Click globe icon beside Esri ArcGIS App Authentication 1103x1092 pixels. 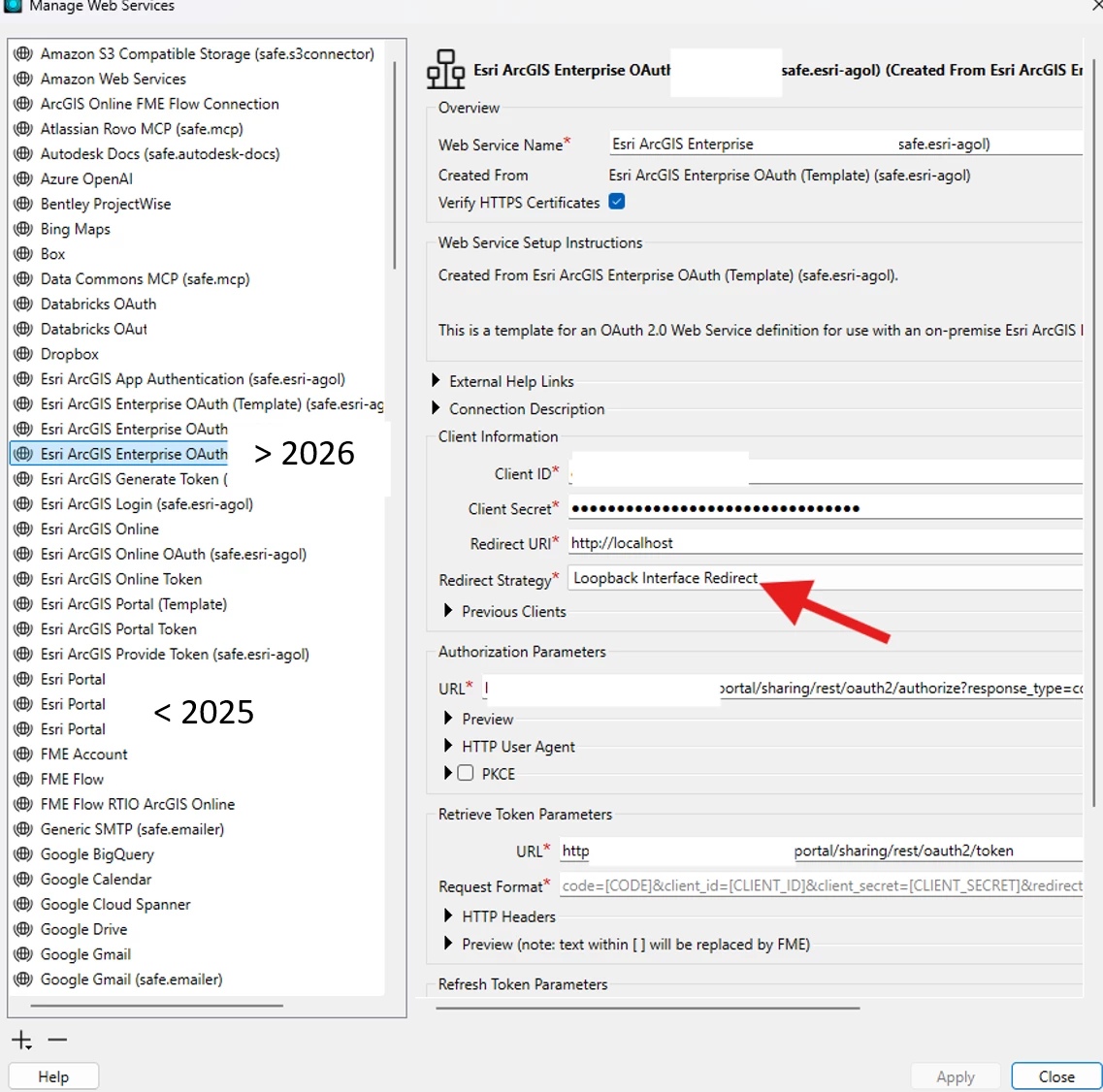pos(23,378)
